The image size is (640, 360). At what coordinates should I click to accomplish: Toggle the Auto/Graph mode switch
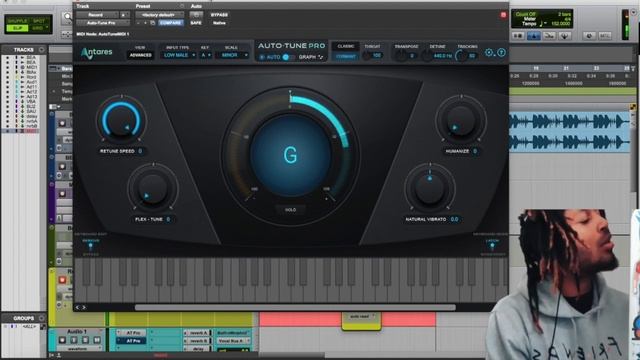coord(288,57)
